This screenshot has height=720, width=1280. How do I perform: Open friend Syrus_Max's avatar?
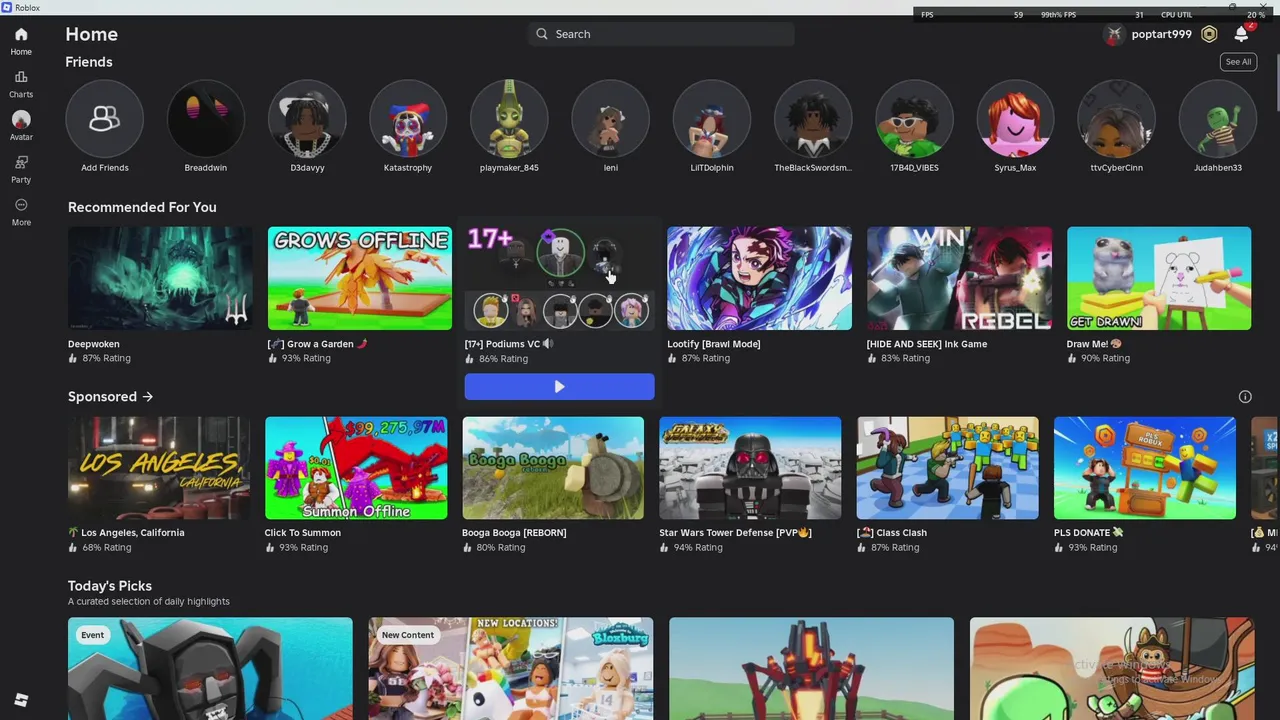[x=1015, y=119]
